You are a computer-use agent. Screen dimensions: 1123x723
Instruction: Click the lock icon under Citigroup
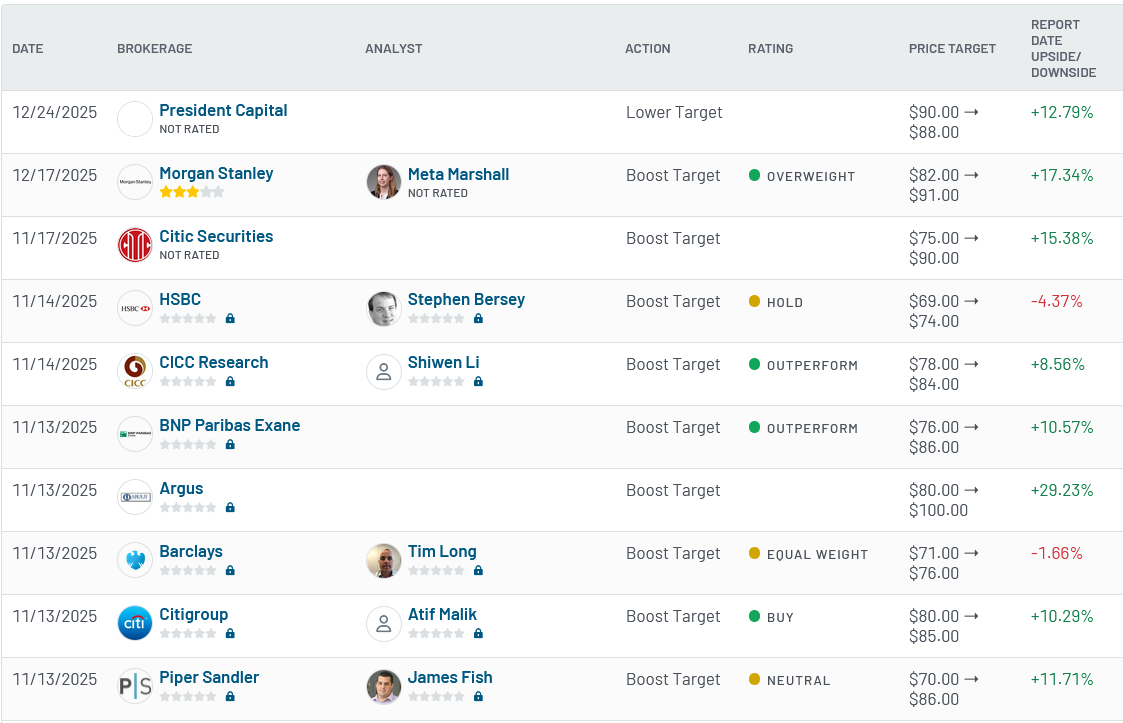pyautogui.click(x=230, y=633)
